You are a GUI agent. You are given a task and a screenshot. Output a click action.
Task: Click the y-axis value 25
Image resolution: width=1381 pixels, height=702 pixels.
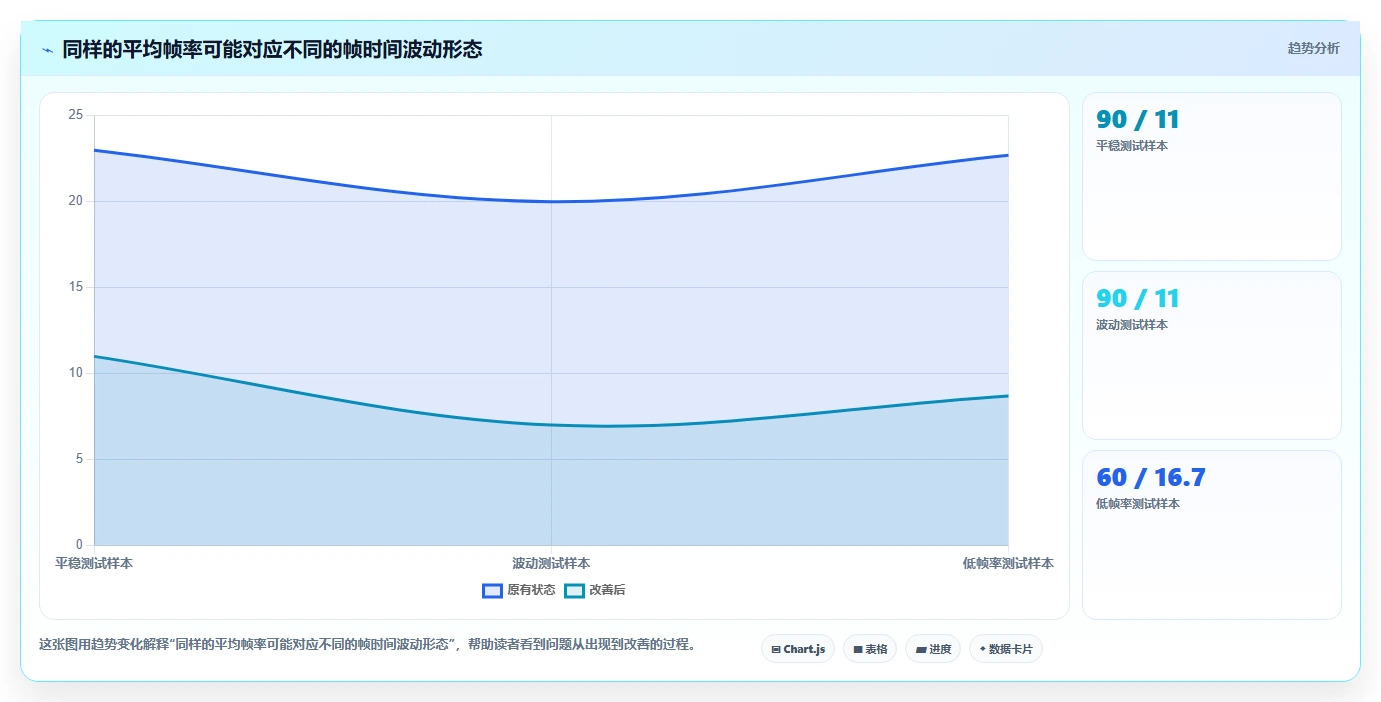[x=76, y=115]
